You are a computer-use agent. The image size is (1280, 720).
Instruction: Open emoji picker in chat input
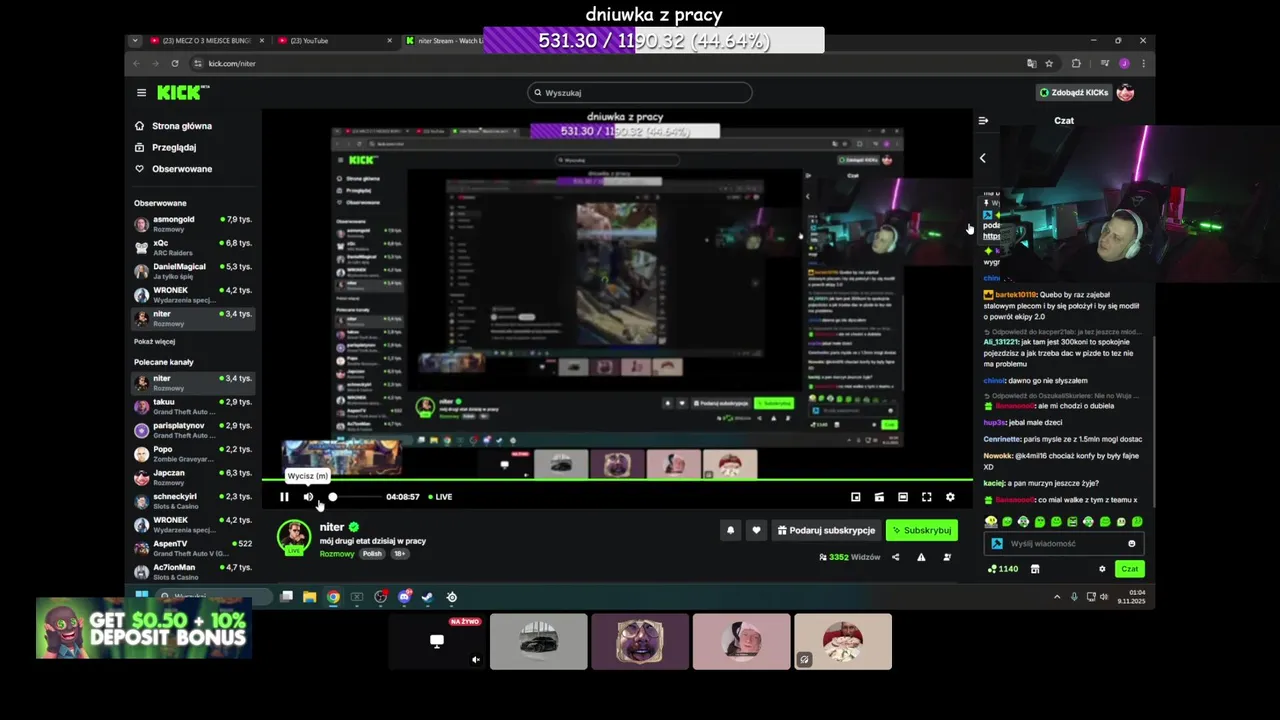1132,544
